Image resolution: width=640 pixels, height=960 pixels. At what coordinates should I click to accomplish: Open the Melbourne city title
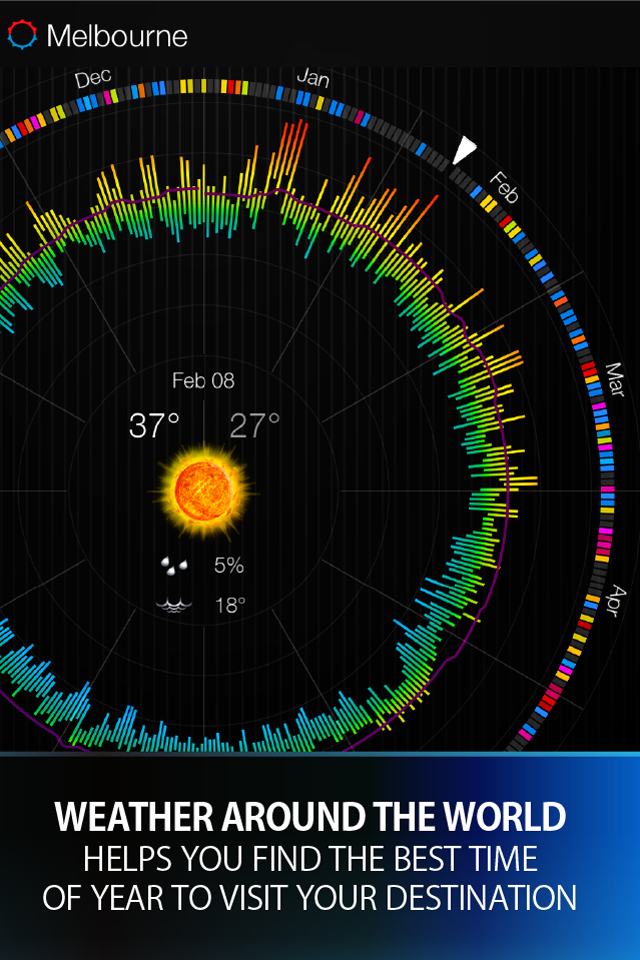tap(117, 36)
